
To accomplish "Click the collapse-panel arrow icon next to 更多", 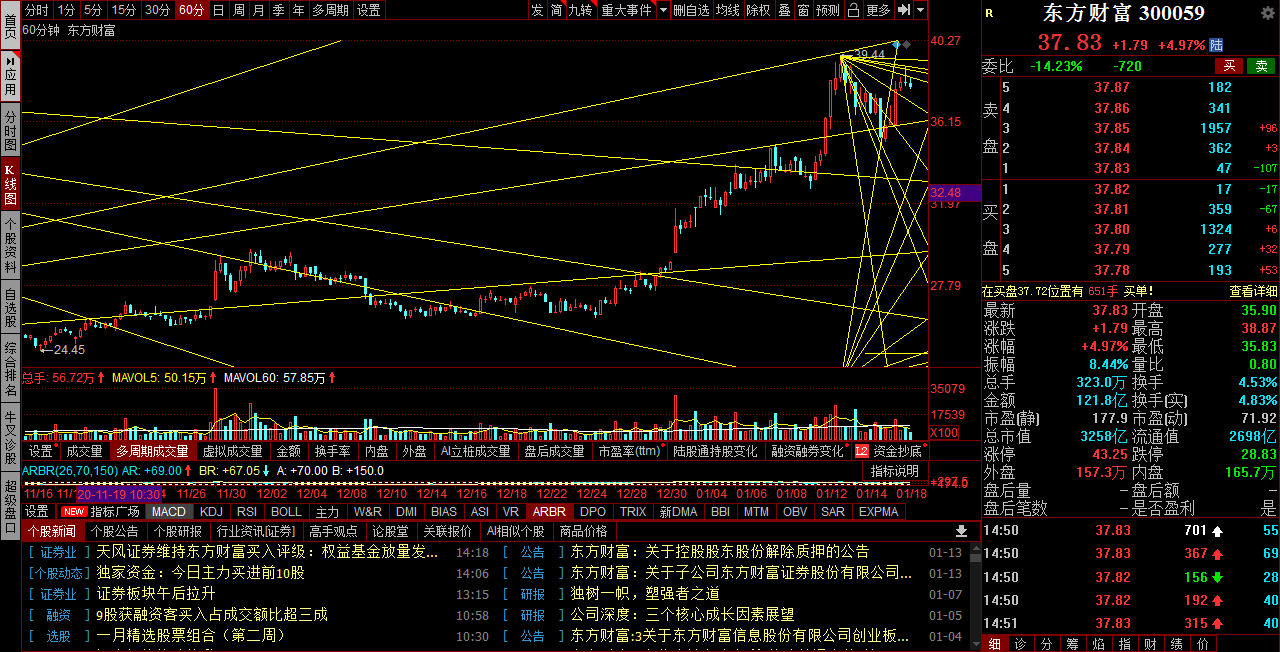I will (x=904, y=10).
